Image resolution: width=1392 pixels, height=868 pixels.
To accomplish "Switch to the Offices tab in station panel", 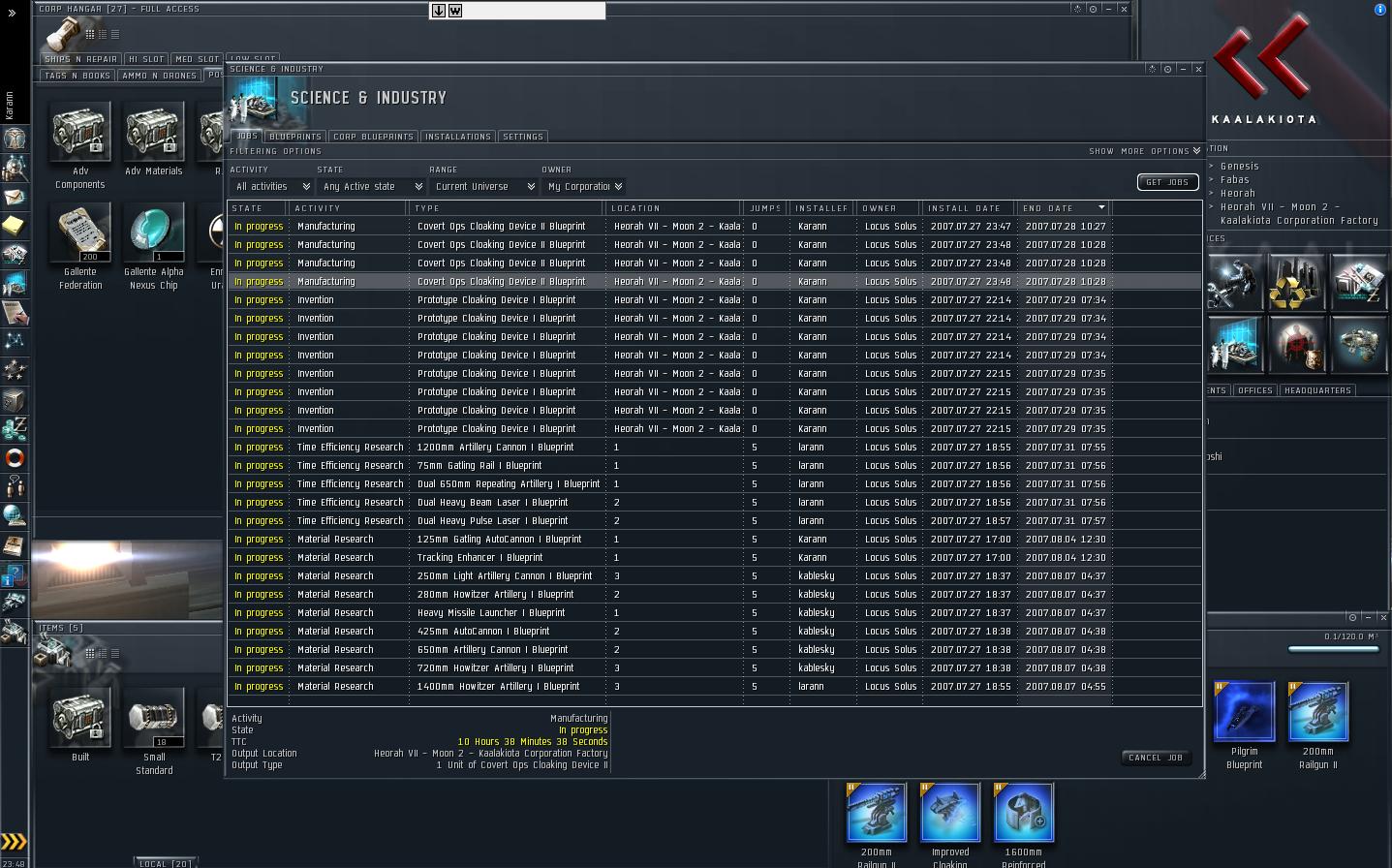I will click(x=1255, y=390).
